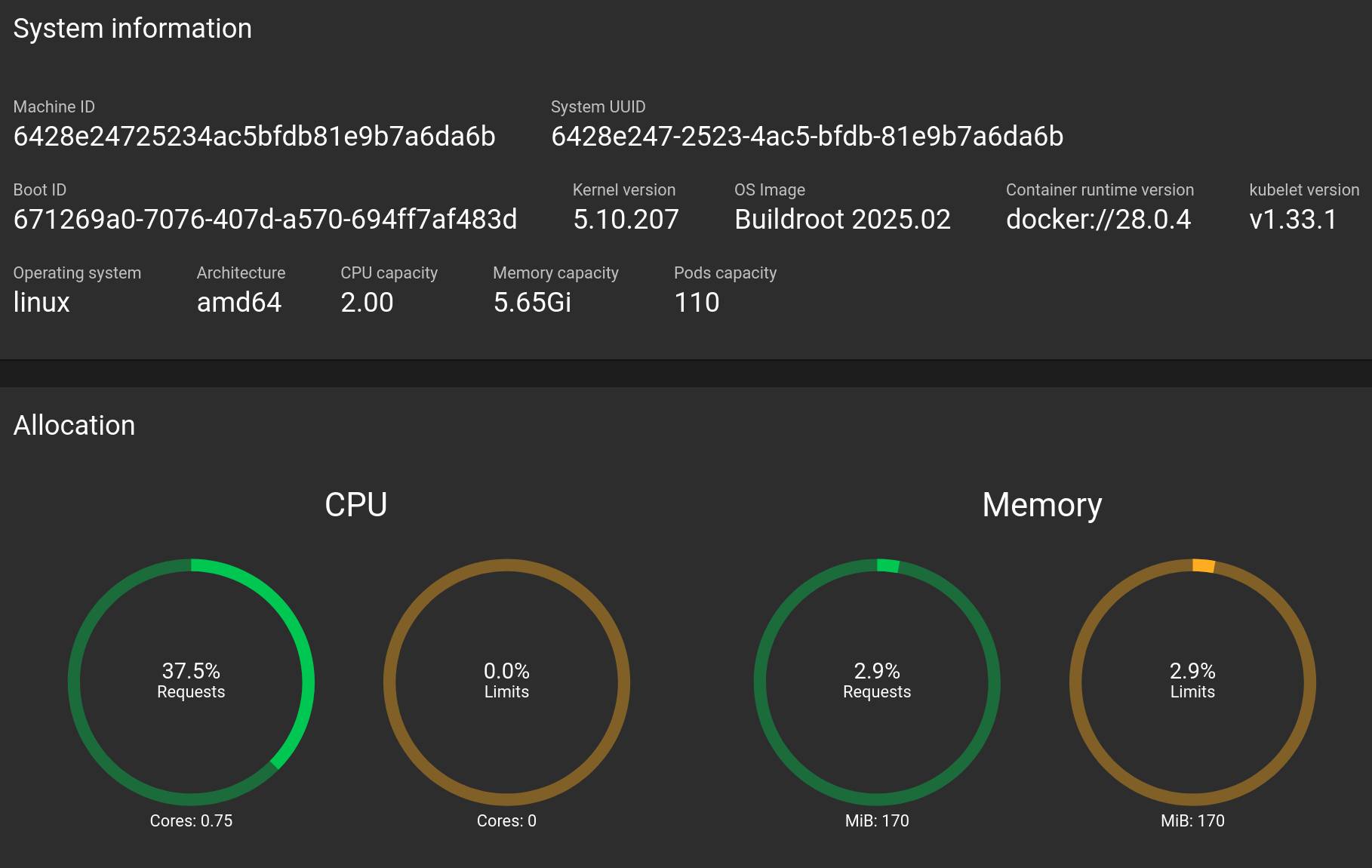Click the Pods capacity 110 value
The height and width of the screenshot is (868, 1372).
(696, 302)
